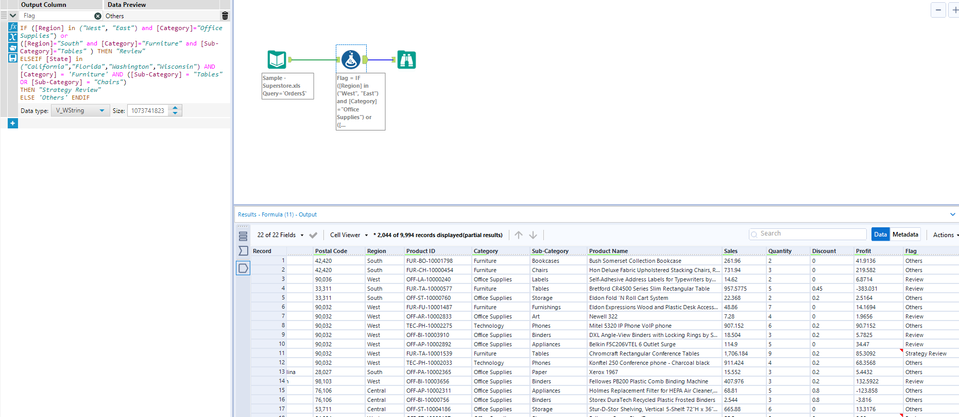The height and width of the screenshot is (417, 959).
Task: Click the results Search box
Action: [810, 234]
